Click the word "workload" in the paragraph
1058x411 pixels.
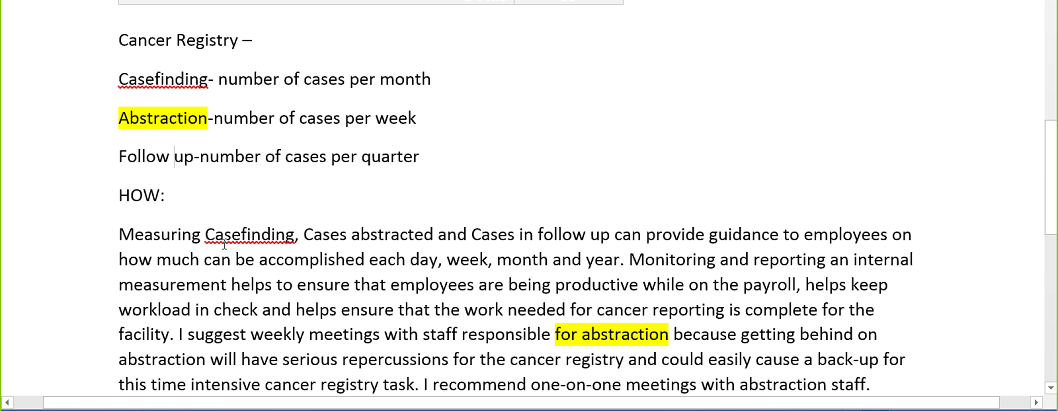tap(153, 310)
